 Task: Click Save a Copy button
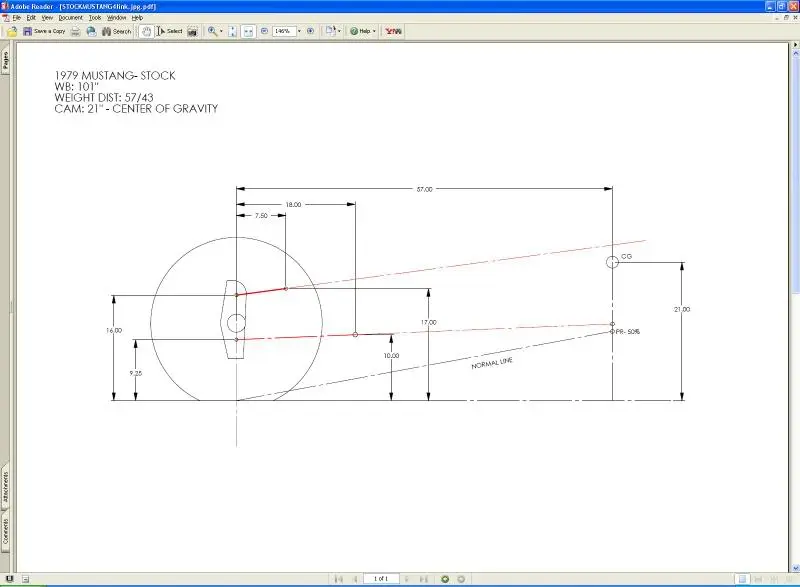tap(44, 31)
